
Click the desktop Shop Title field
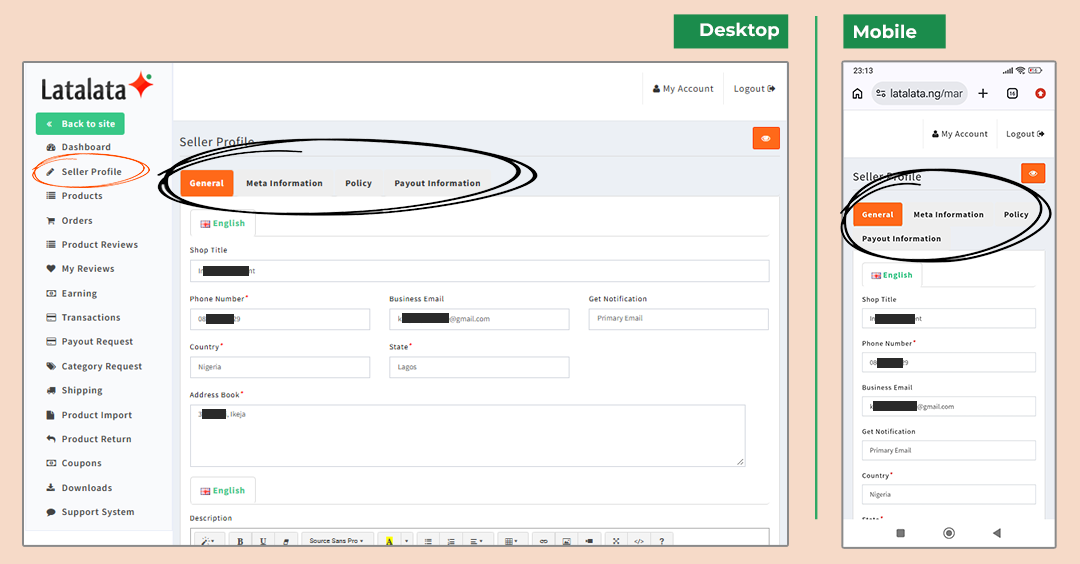[479, 271]
